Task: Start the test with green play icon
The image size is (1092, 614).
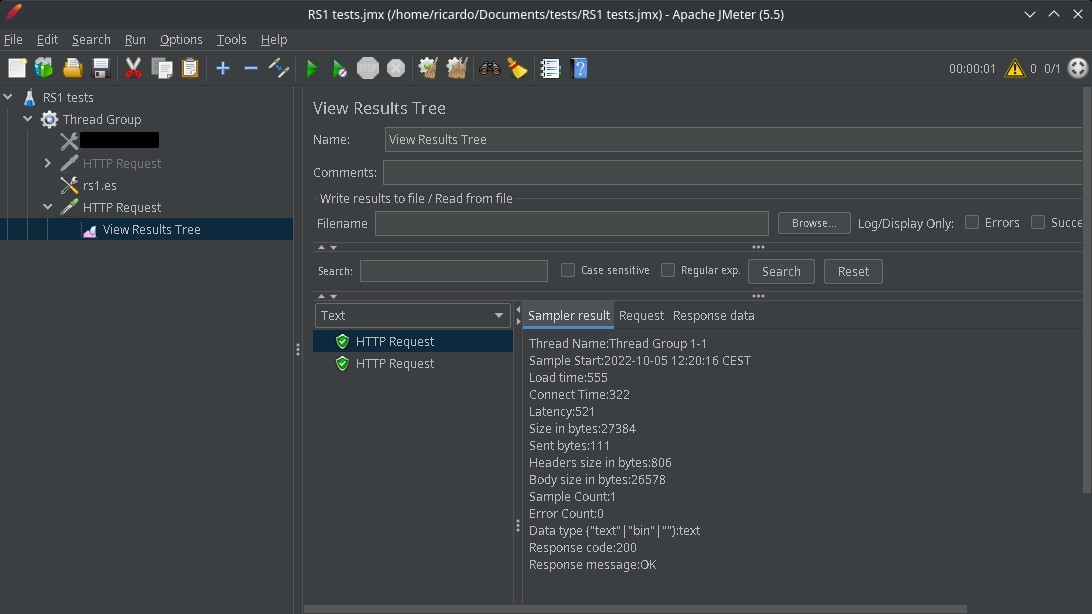Action: (312, 68)
